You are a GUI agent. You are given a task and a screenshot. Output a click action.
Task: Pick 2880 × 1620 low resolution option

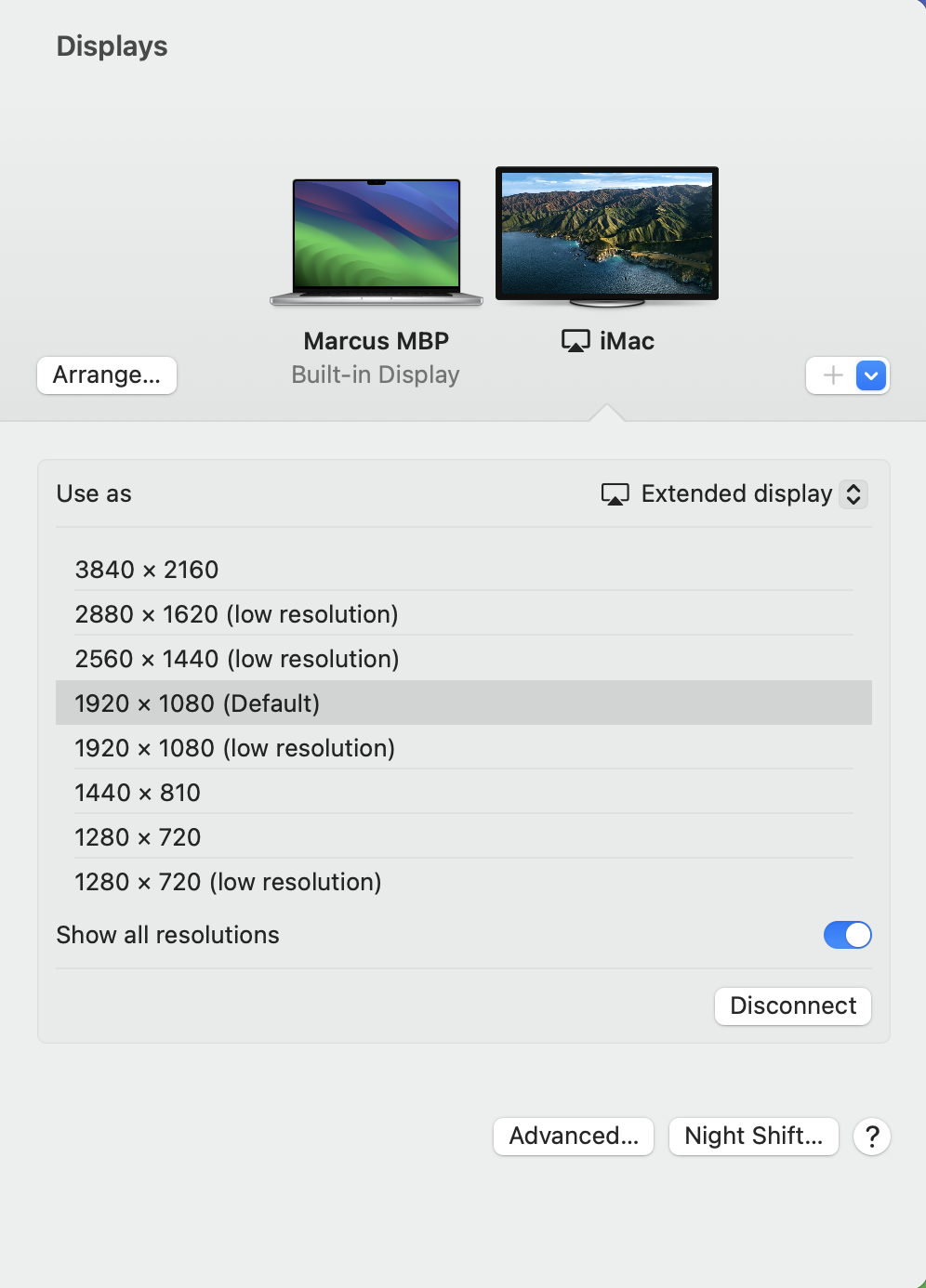(x=236, y=614)
